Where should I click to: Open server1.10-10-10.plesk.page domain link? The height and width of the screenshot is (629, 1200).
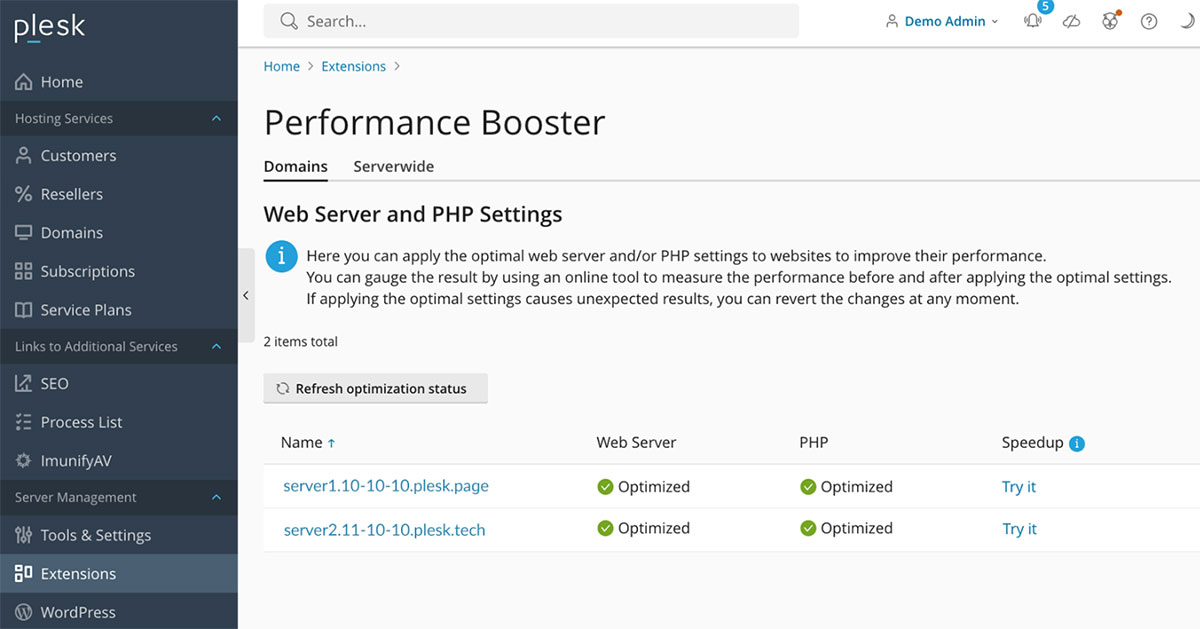pos(386,486)
